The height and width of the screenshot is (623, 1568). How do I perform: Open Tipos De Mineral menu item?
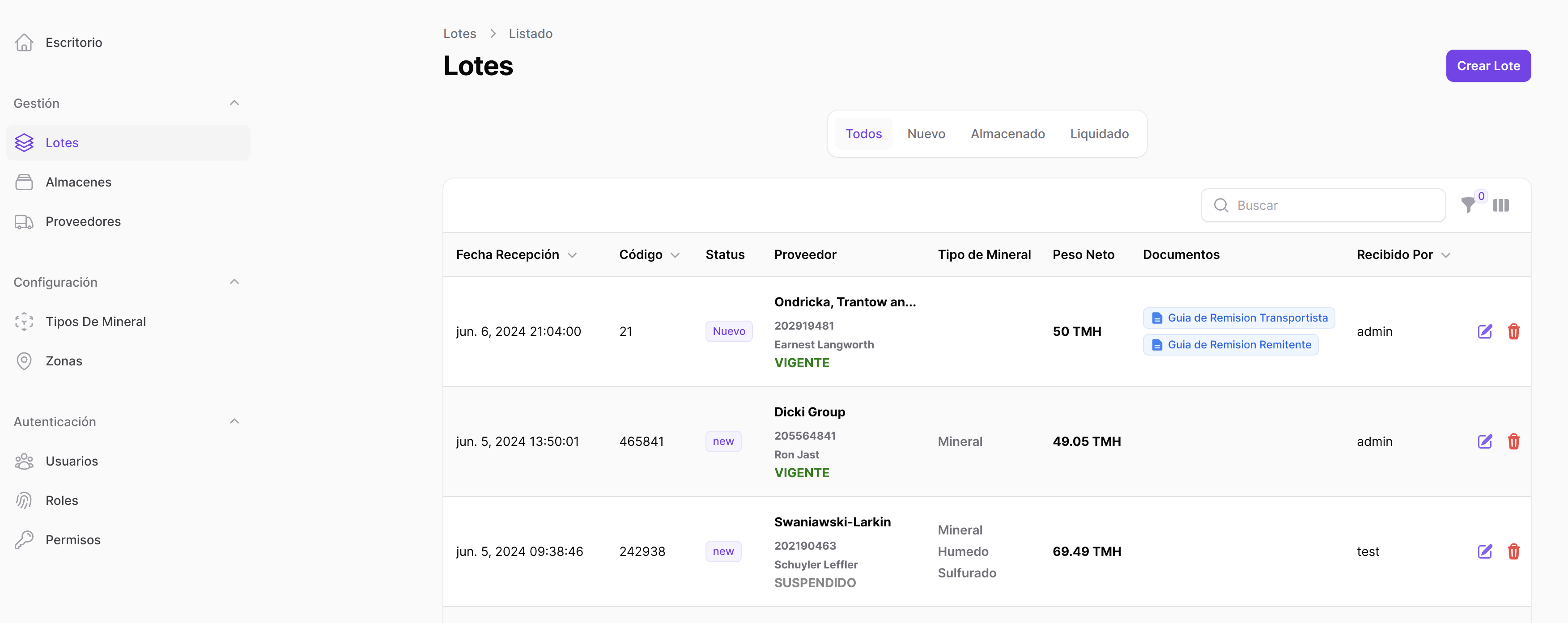128,321
